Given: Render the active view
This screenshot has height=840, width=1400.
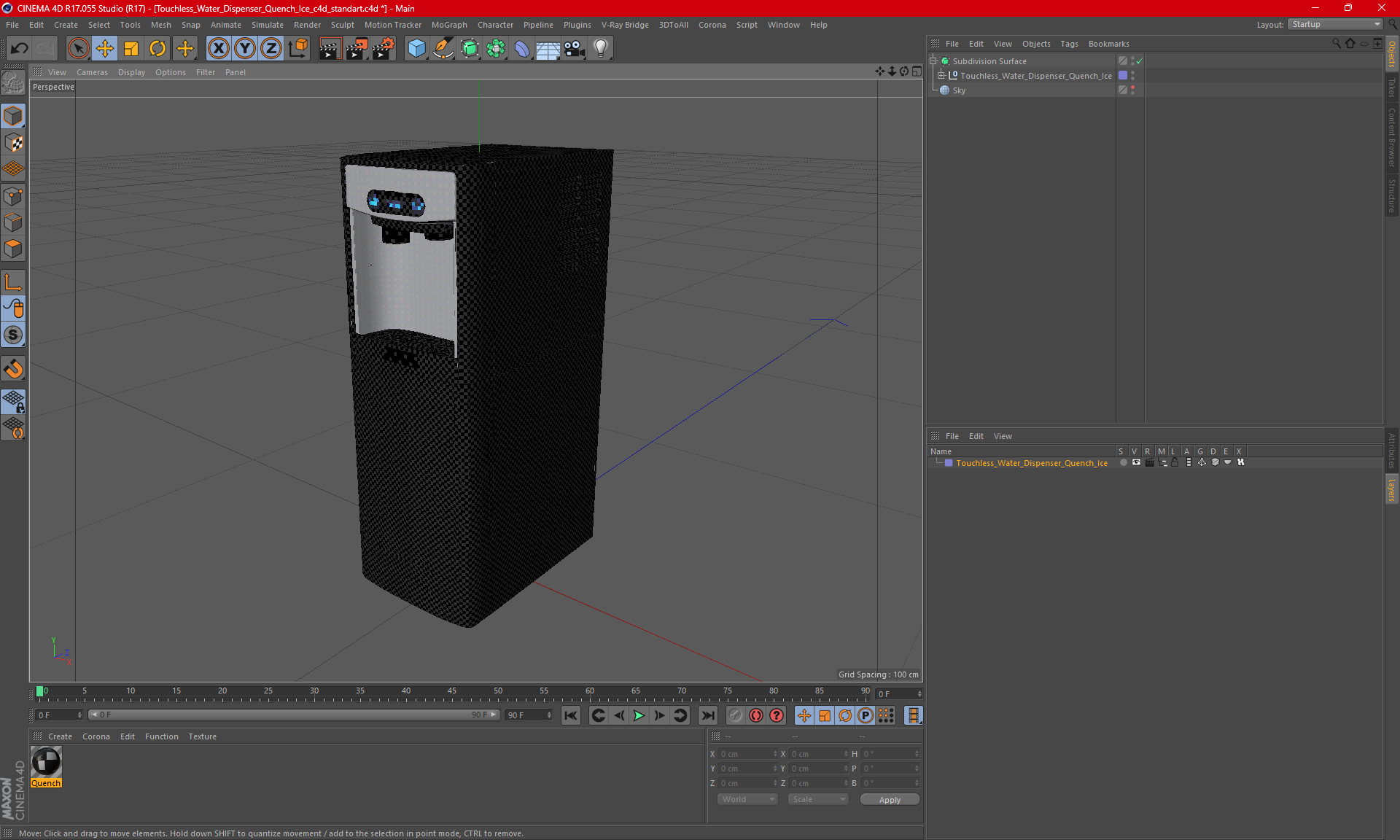Looking at the screenshot, I should (x=330, y=48).
